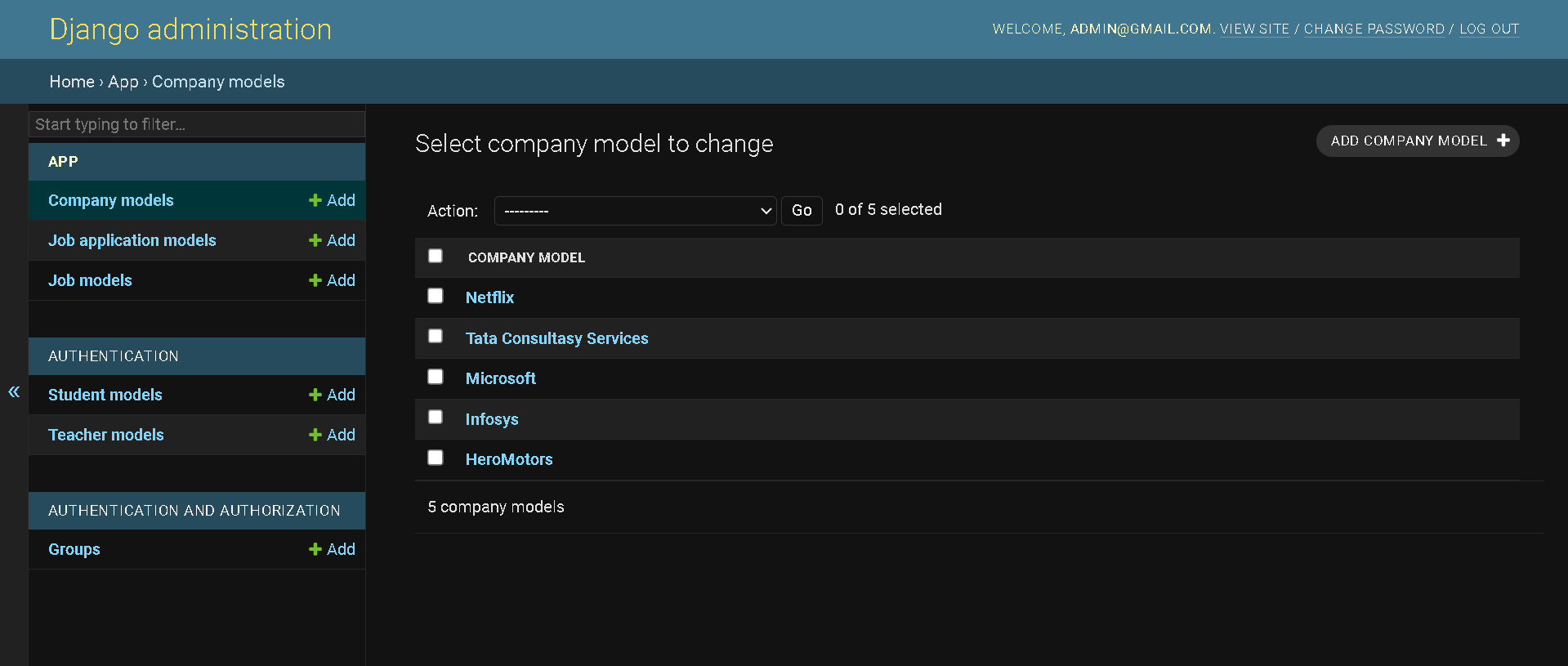Click the '5 company models' count text
The image size is (1568, 666).
tap(496, 507)
